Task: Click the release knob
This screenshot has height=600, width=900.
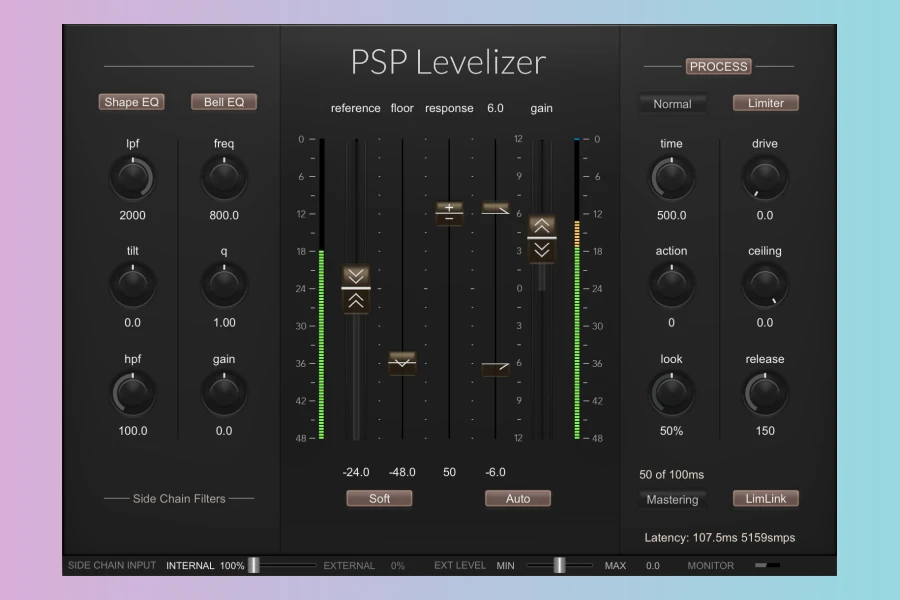Action: [x=765, y=393]
